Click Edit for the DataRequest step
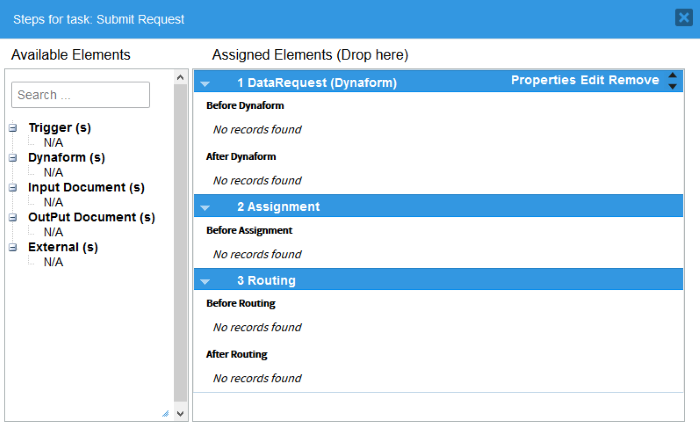The width and height of the screenshot is (700, 429). 592,80
